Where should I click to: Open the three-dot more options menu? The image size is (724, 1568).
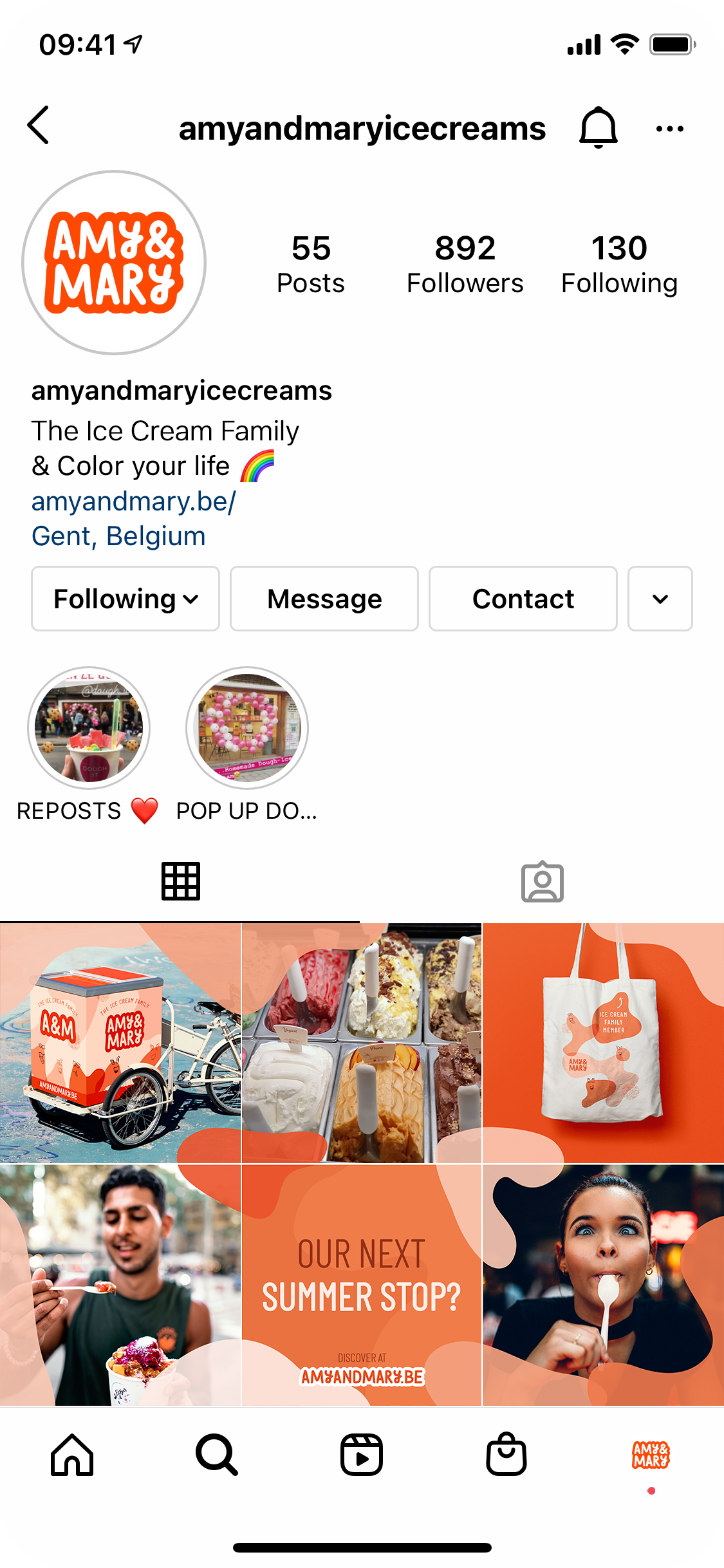[669, 129]
